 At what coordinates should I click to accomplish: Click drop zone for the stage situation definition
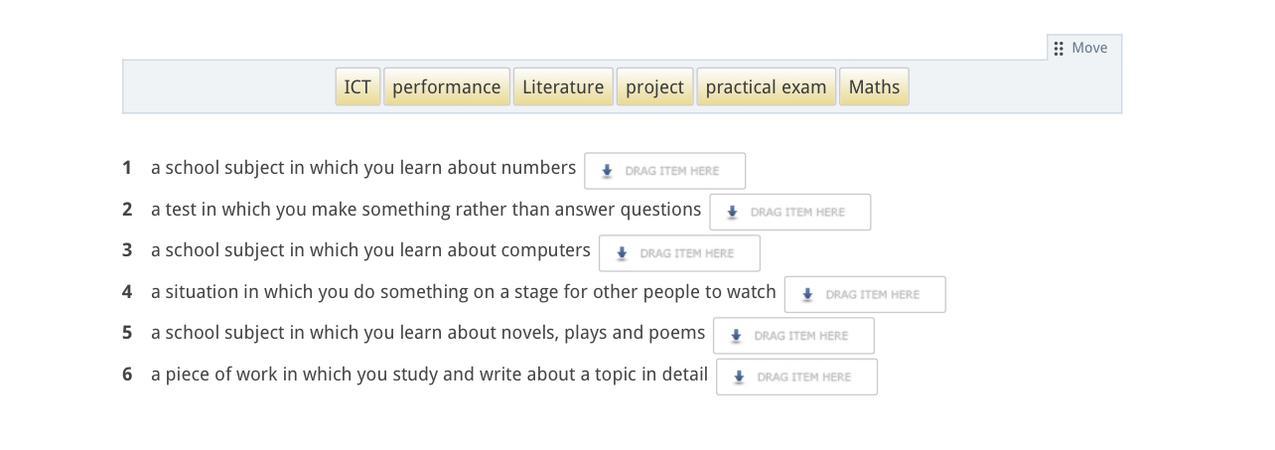click(865, 295)
